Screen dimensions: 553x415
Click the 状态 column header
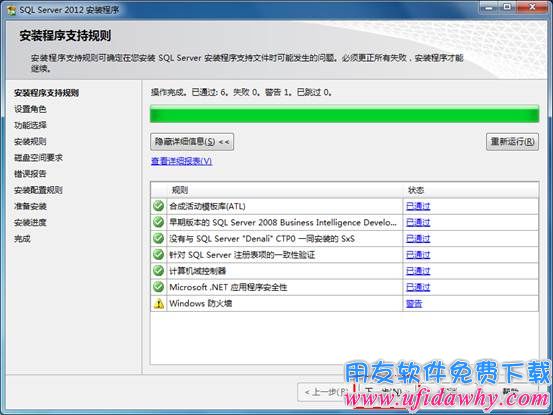pos(471,190)
